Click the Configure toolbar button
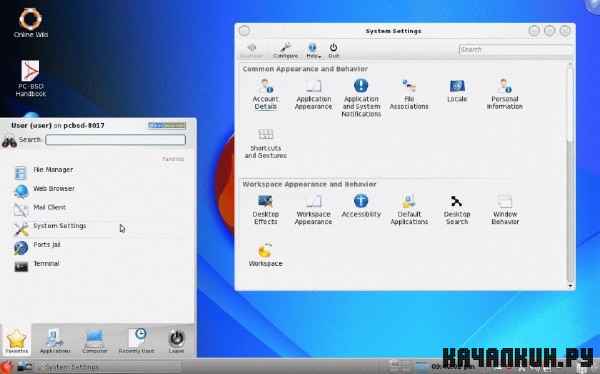 click(x=285, y=51)
